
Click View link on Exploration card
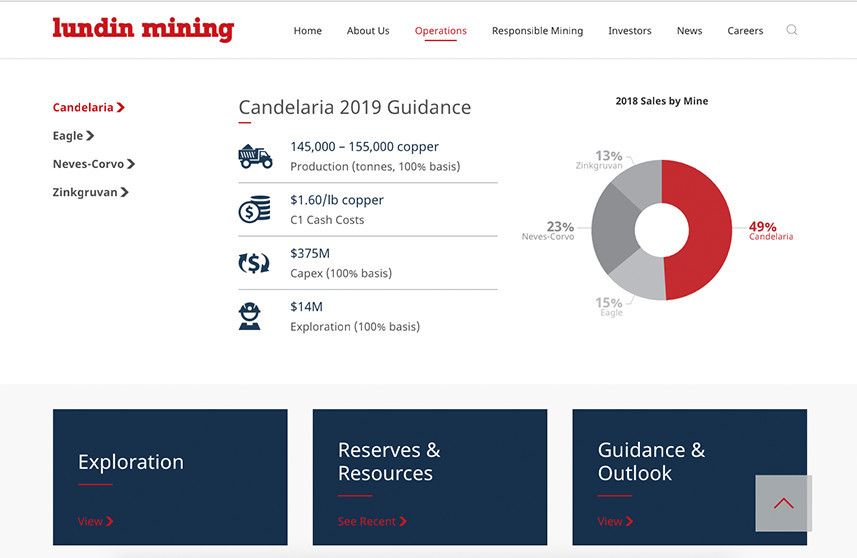point(96,521)
